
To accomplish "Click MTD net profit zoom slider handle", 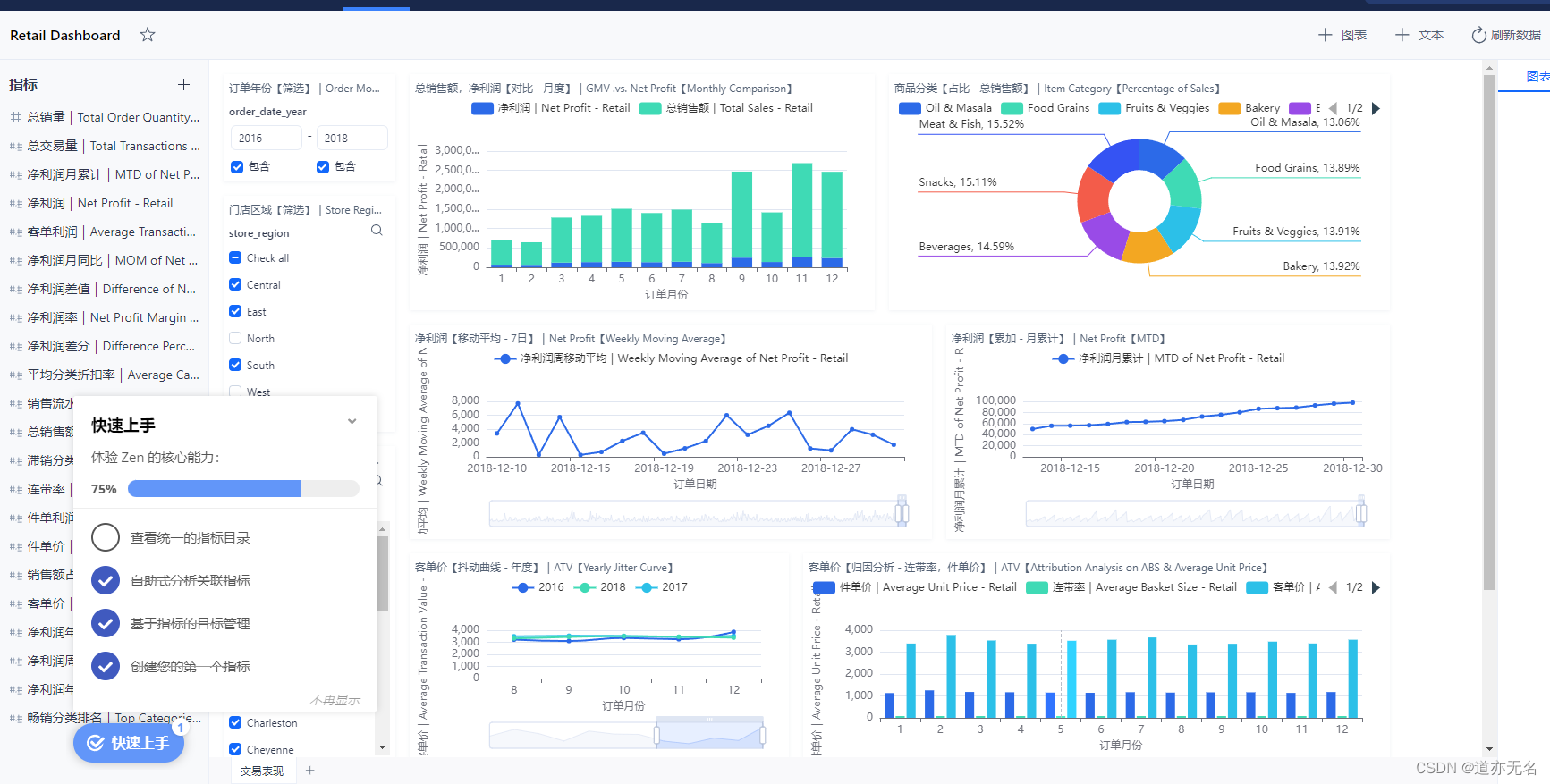I will [1361, 512].
